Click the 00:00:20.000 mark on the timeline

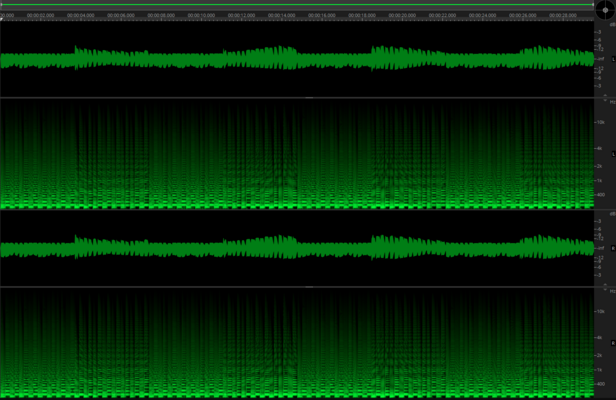click(402, 15)
